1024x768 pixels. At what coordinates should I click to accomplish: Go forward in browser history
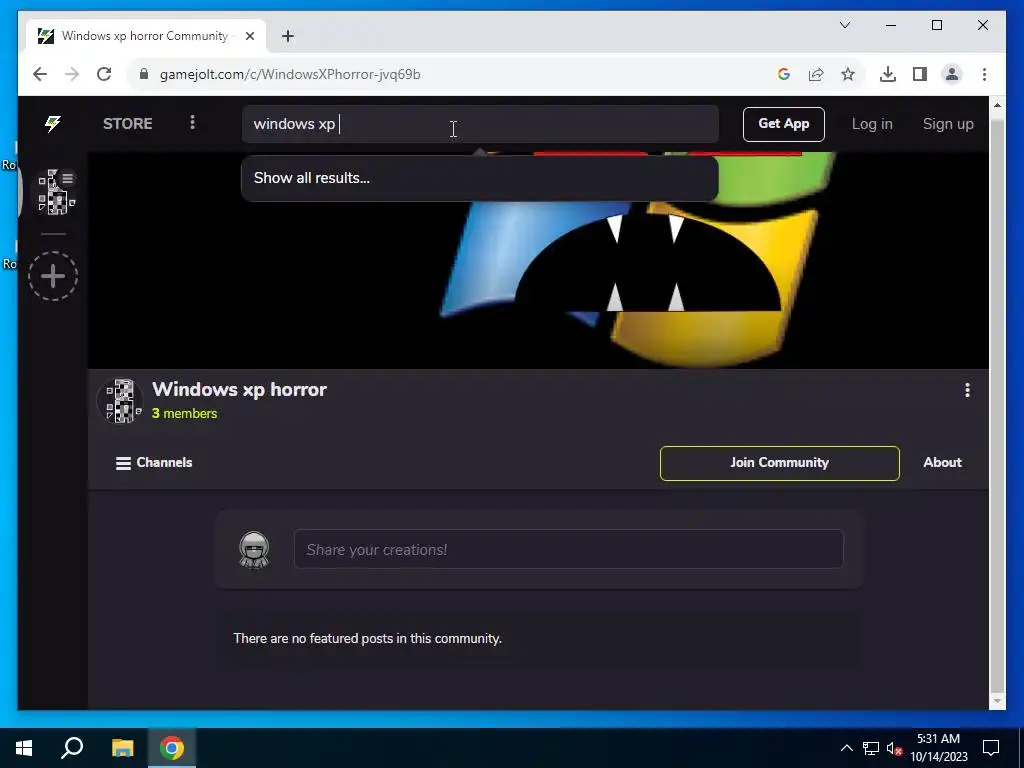[x=72, y=74]
